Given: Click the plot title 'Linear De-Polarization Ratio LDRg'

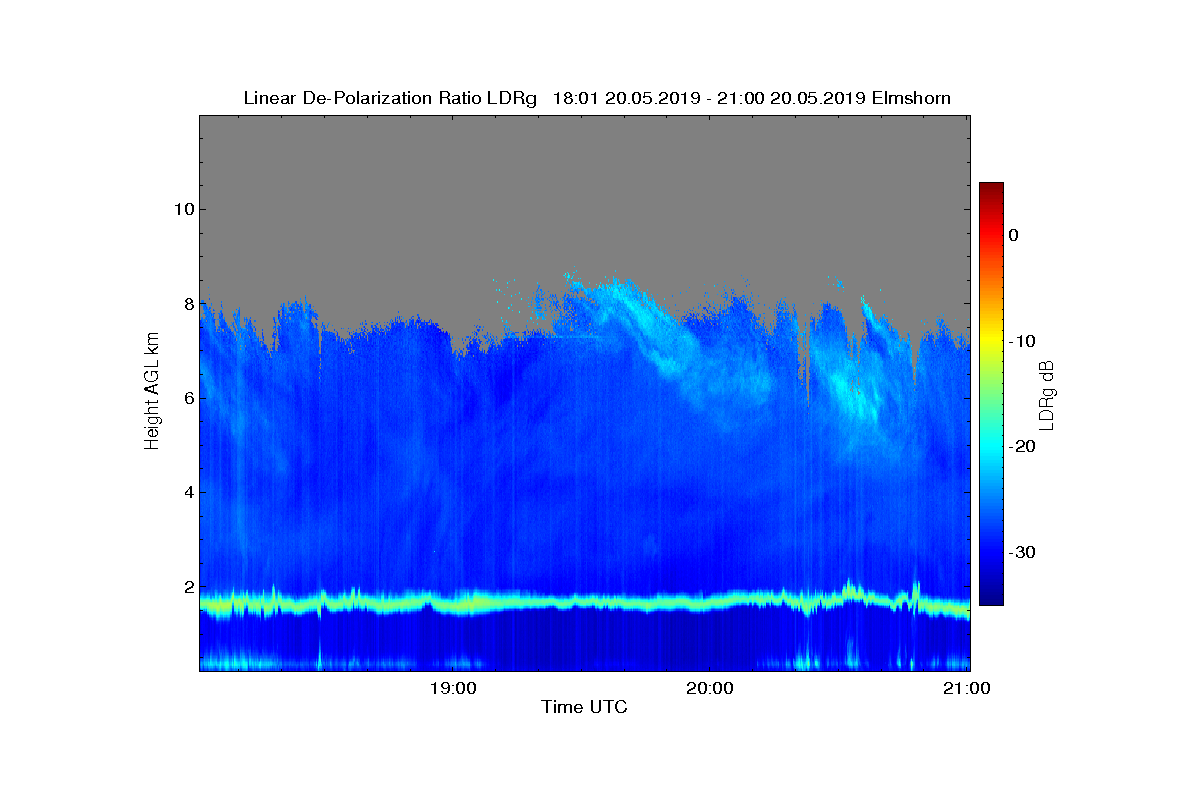Looking at the screenshot, I should click(391, 98).
